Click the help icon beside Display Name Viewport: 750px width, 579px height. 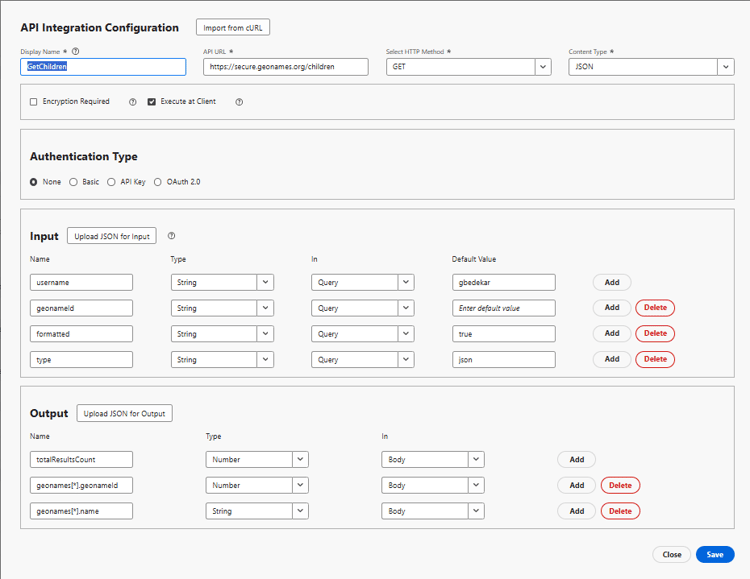point(76,51)
